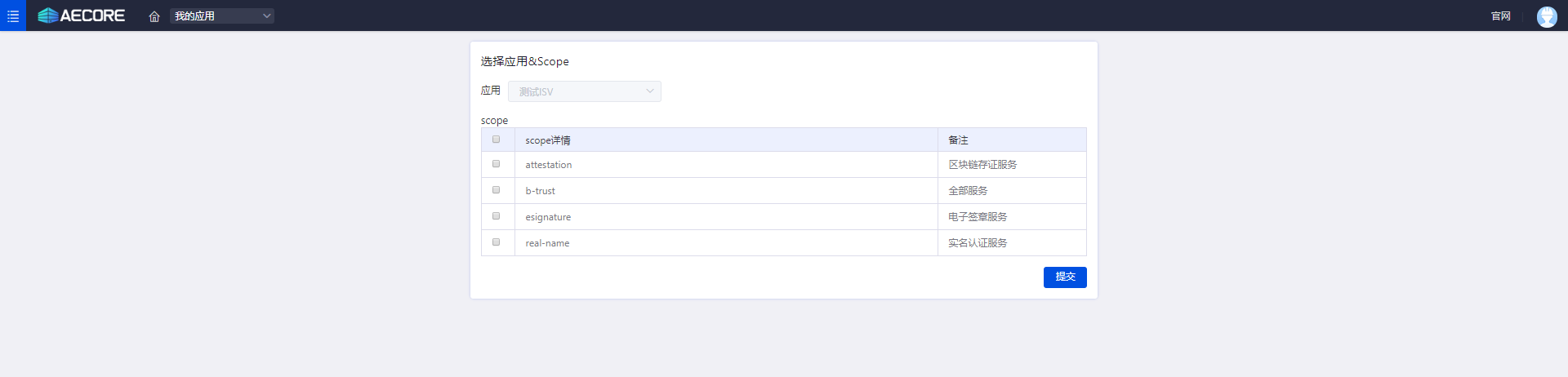Click the AECORE logo
This screenshot has width=1568, height=377.
pos(82,16)
